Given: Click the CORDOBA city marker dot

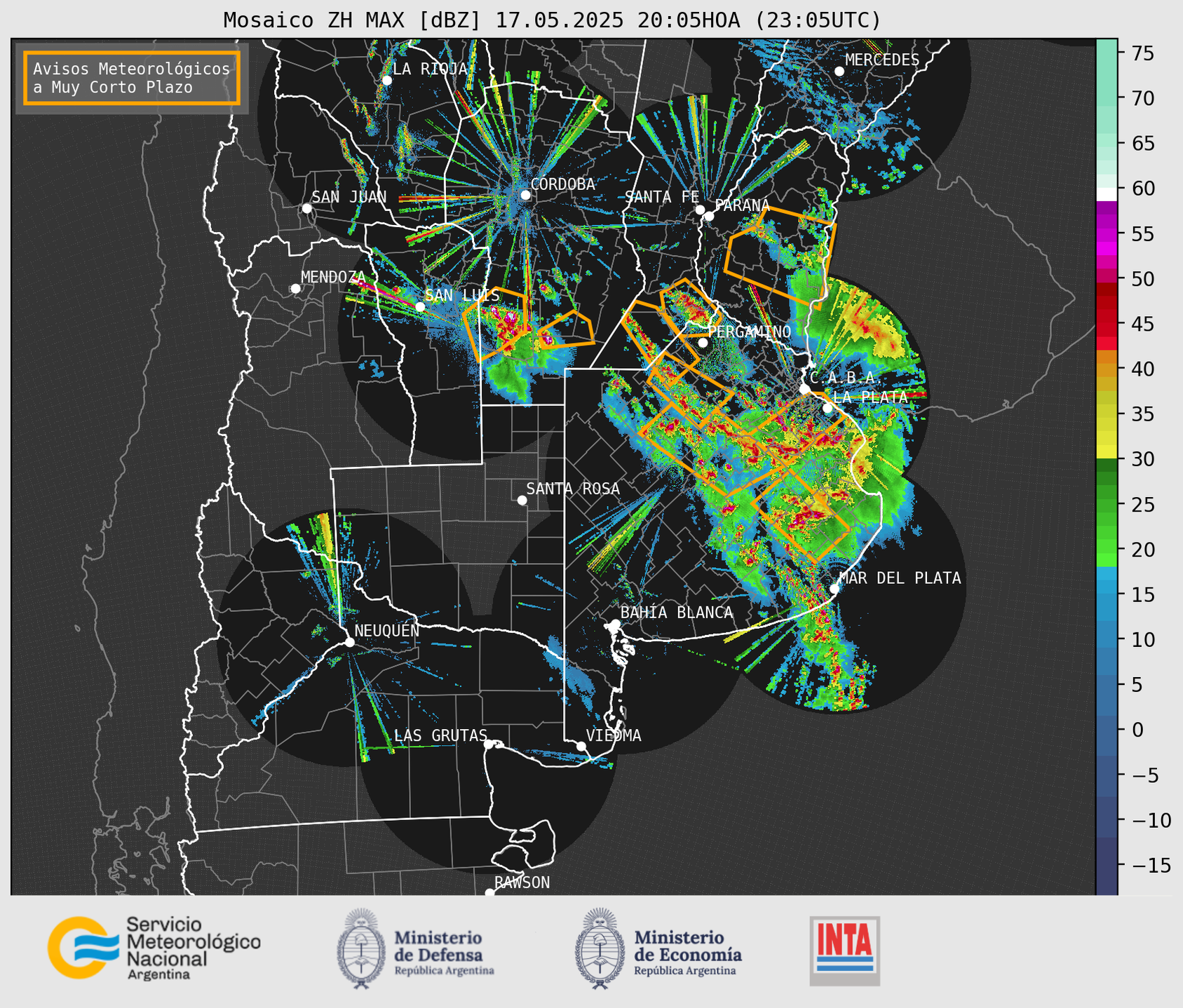Looking at the screenshot, I should pos(525,195).
